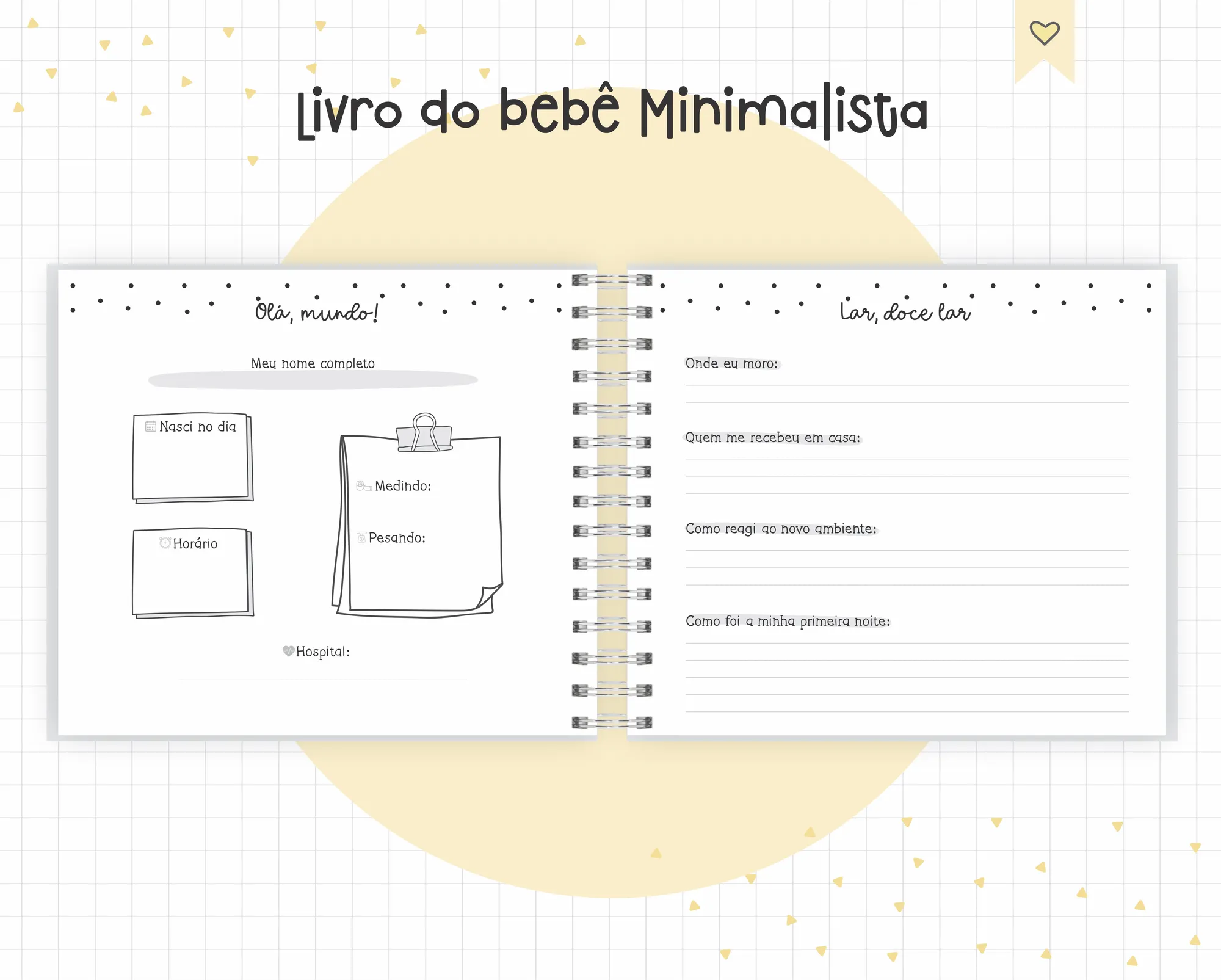
Task: Click the calendar icon beside Nasci no dia
Action: [150, 426]
